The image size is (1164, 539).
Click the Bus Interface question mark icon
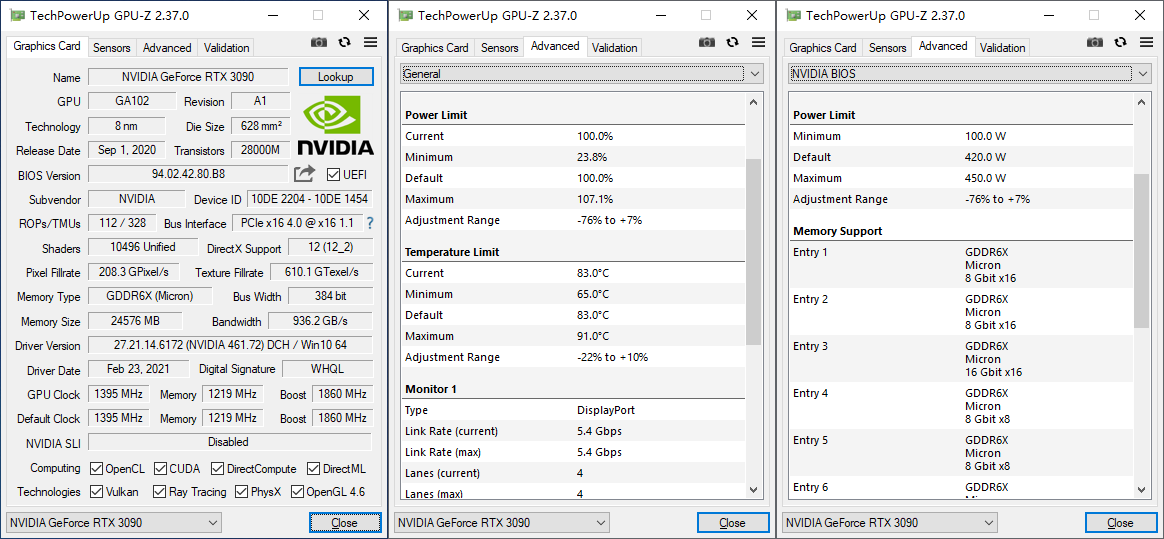(x=370, y=223)
